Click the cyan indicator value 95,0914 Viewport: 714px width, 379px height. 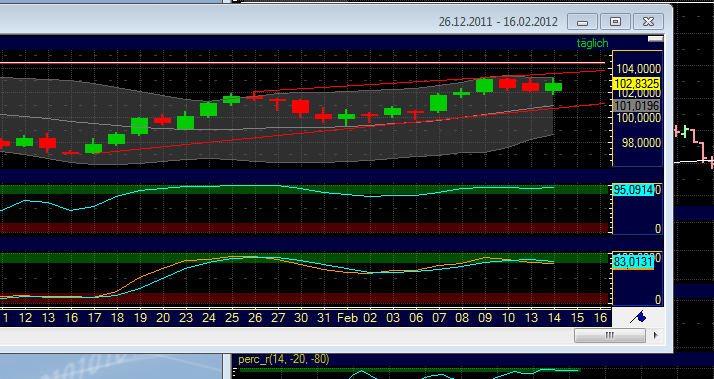pyautogui.click(x=633, y=190)
